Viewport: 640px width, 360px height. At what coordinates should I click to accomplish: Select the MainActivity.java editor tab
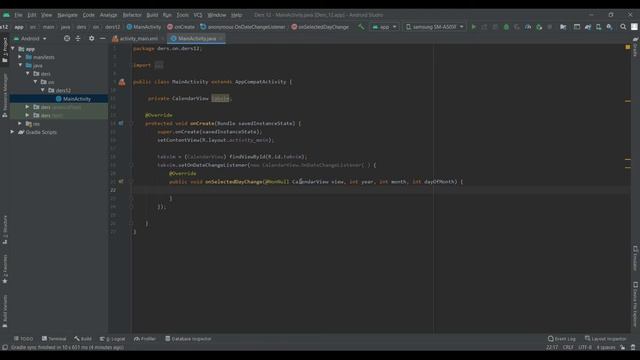[197, 38]
